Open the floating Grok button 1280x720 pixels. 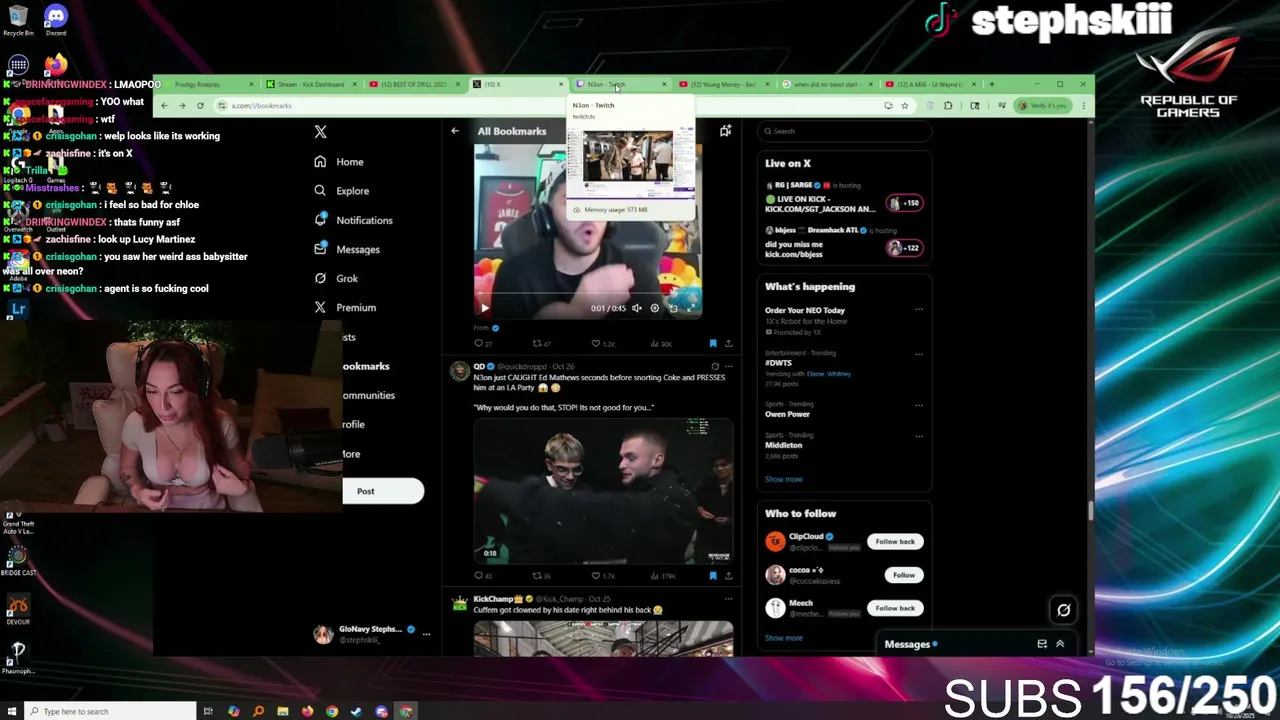click(1064, 610)
